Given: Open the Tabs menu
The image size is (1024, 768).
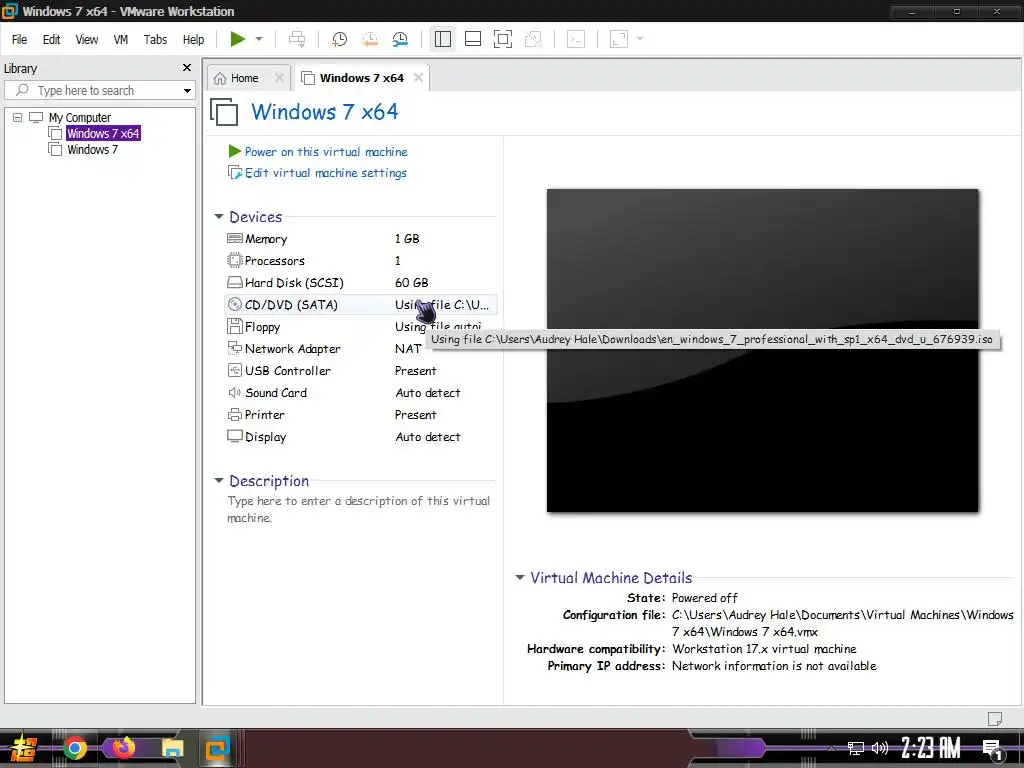Looking at the screenshot, I should (155, 40).
